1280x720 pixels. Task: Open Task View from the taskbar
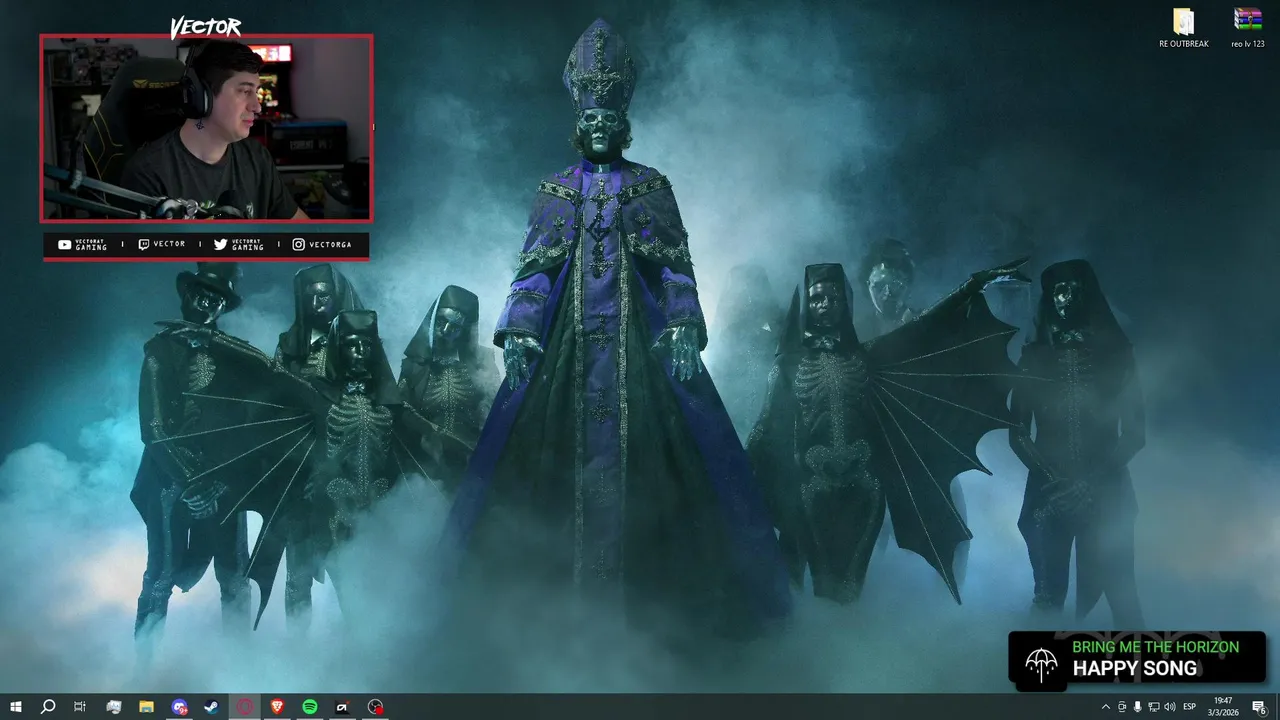point(80,707)
